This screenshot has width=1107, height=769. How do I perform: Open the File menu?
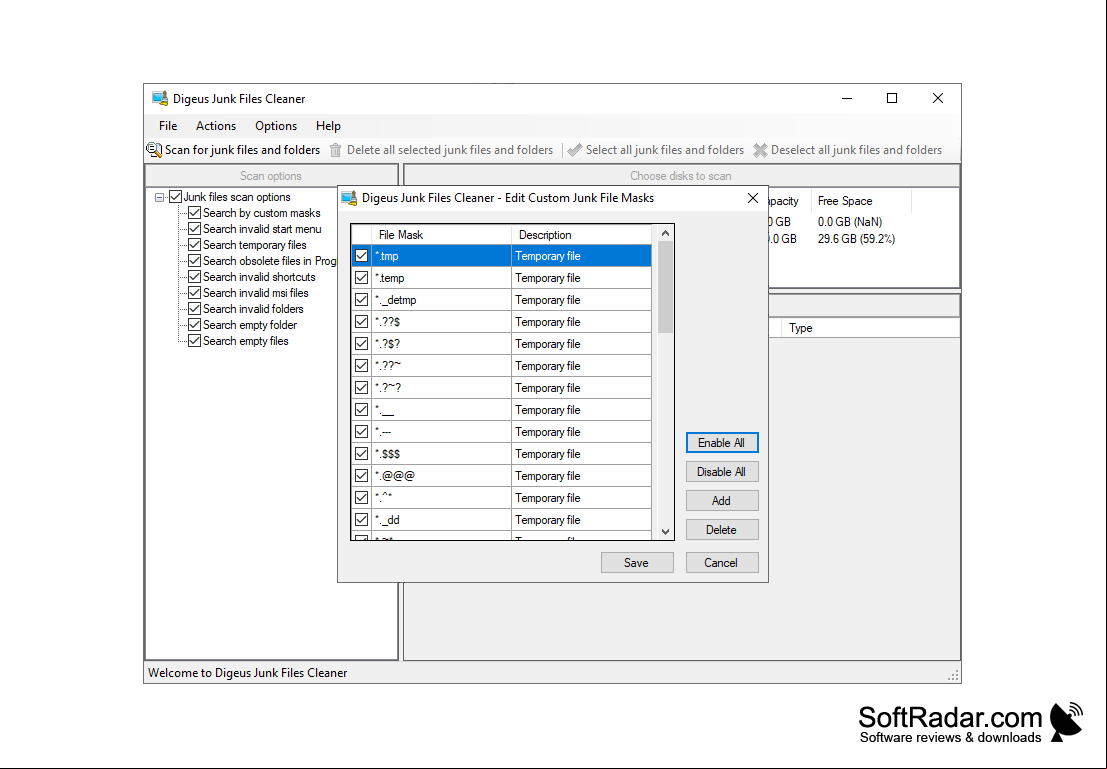[168, 126]
